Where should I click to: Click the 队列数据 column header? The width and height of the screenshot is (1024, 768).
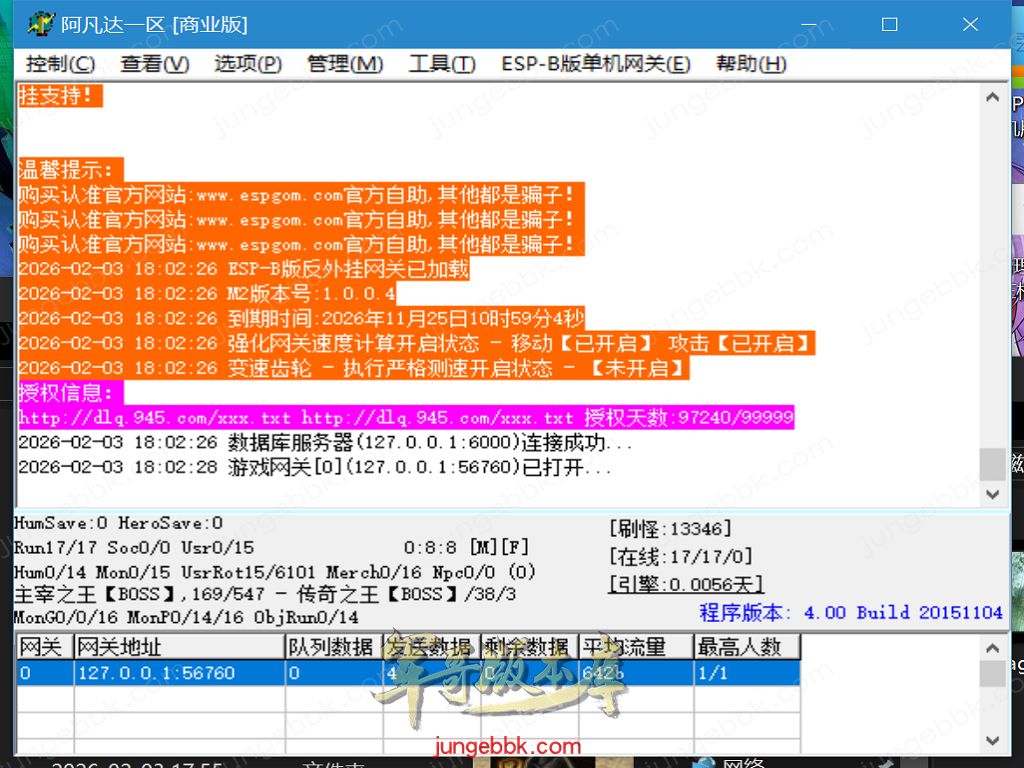[333, 647]
